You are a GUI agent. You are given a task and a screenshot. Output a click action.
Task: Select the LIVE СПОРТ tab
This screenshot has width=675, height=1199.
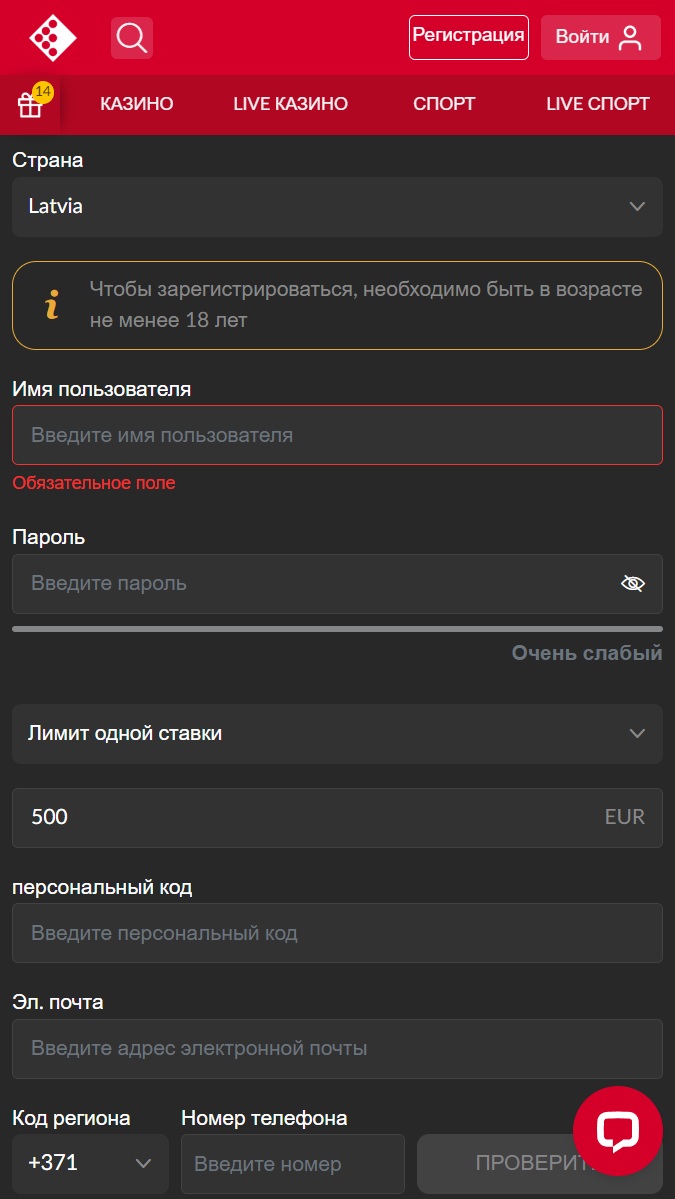pos(597,104)
